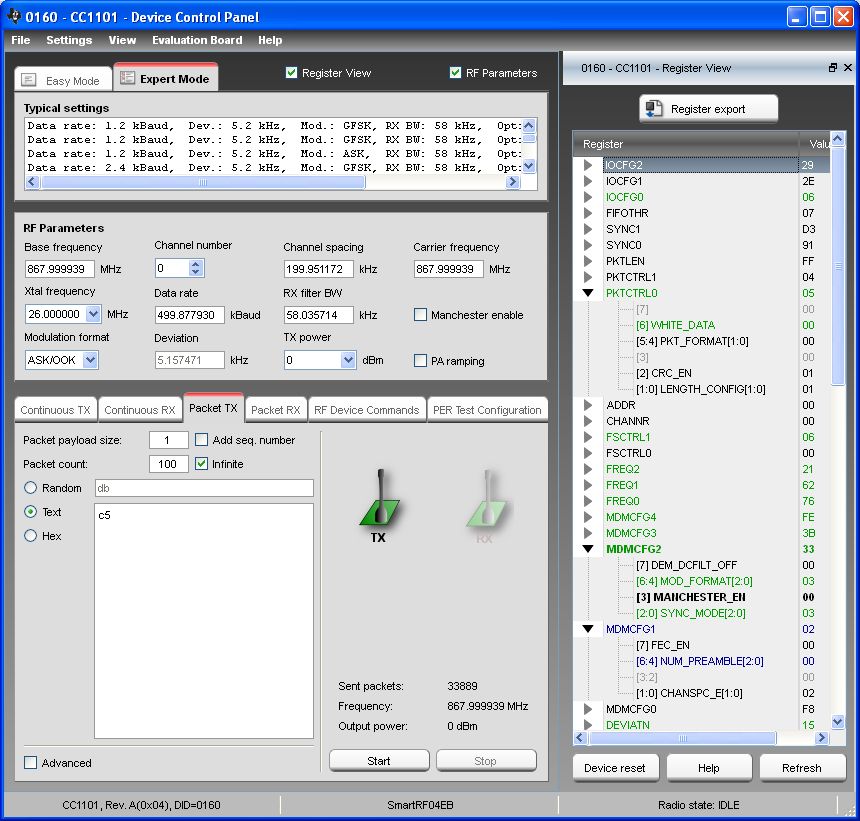This screenshot has width=860, height=821.
Task: Enable the PA ramping checkbox
Action: pyautogui.click(x=420, y=360)
